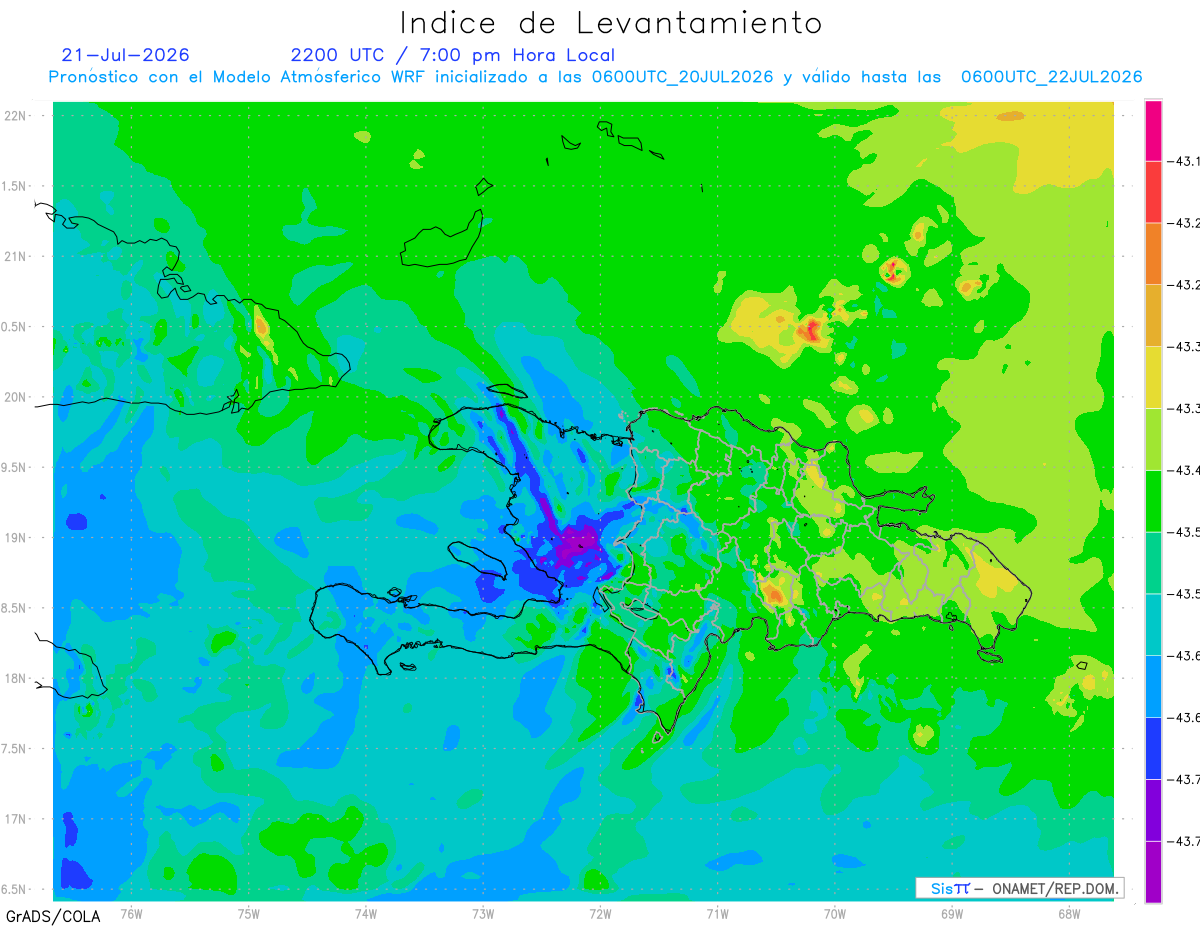Click the 2200 UTC / 7:00 pm Hora Local text
The height and width of the screenshot is (927, 1200).
(453, 55)
